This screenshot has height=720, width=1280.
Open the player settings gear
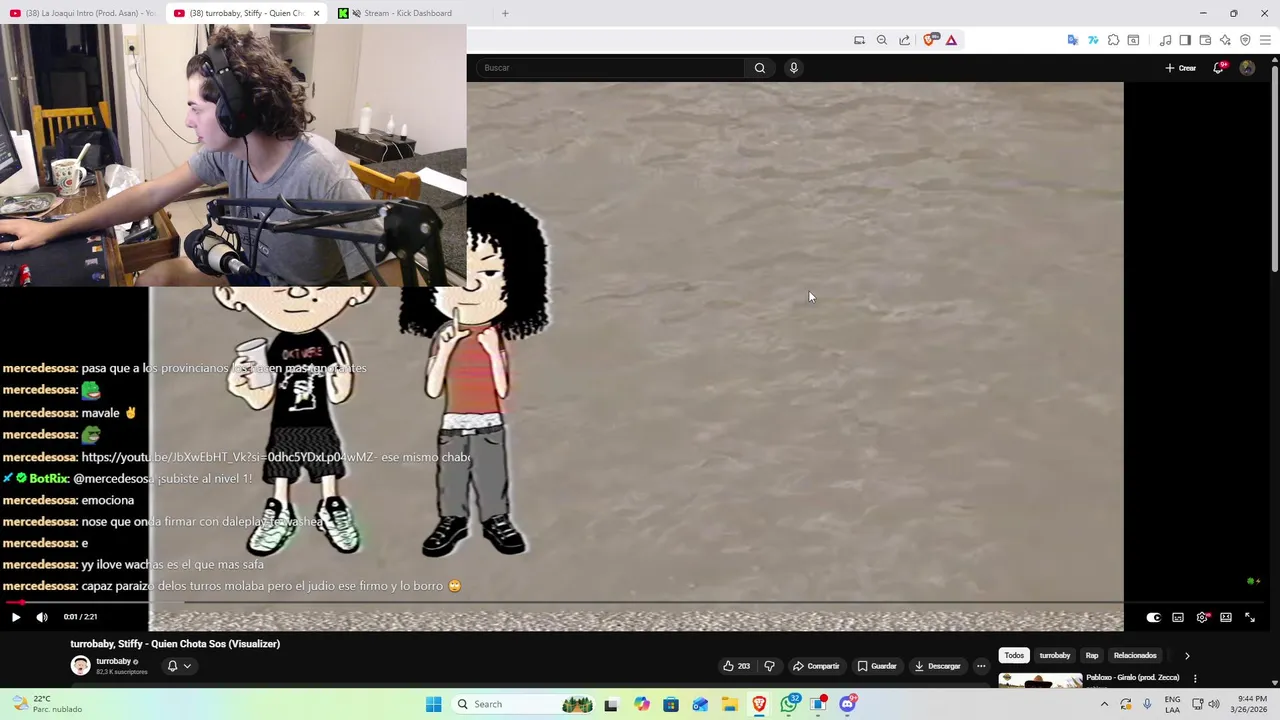coord(1202,618)
